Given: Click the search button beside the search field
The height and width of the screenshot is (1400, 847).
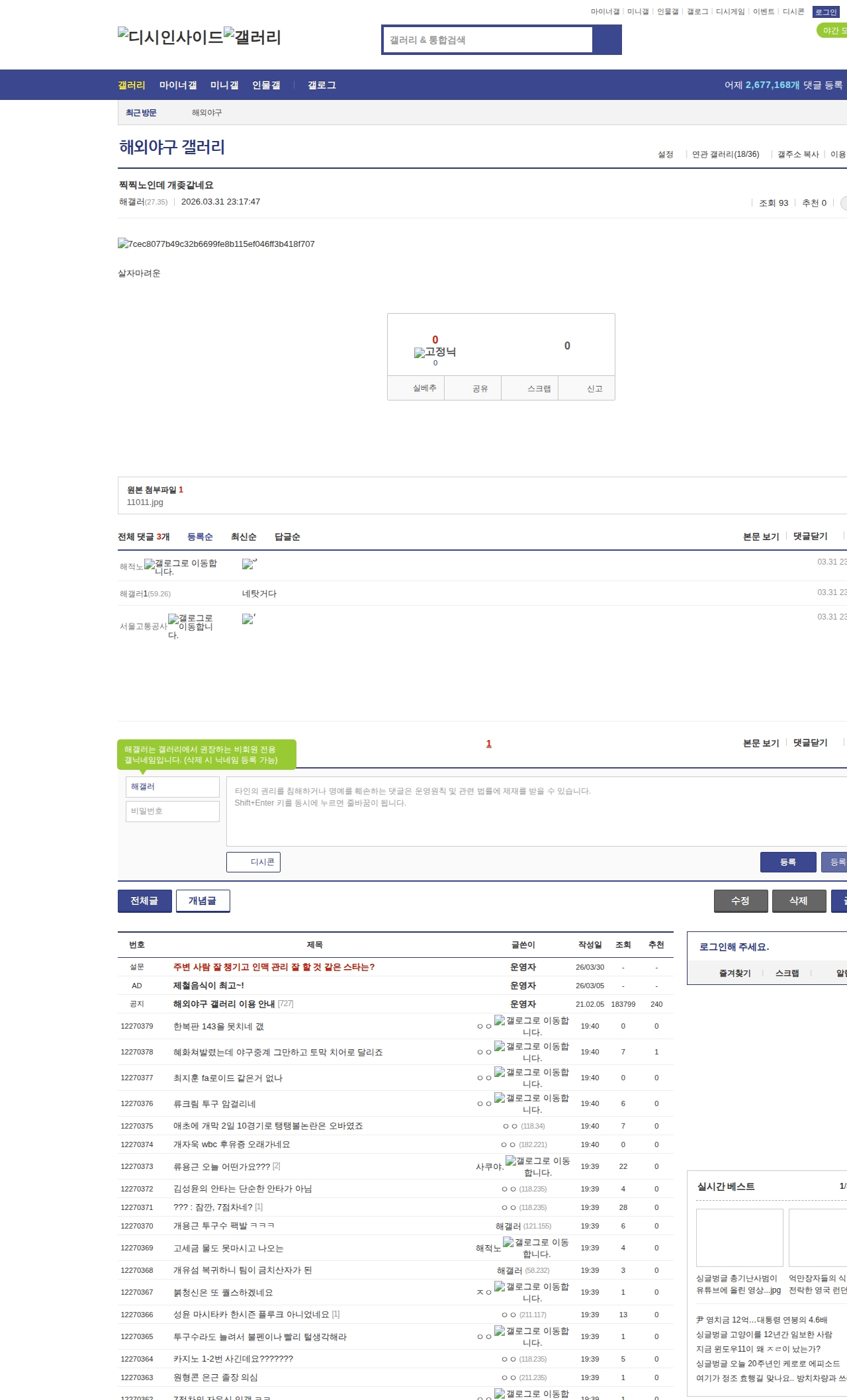Looking at the screenshot, I should point(607,40).
